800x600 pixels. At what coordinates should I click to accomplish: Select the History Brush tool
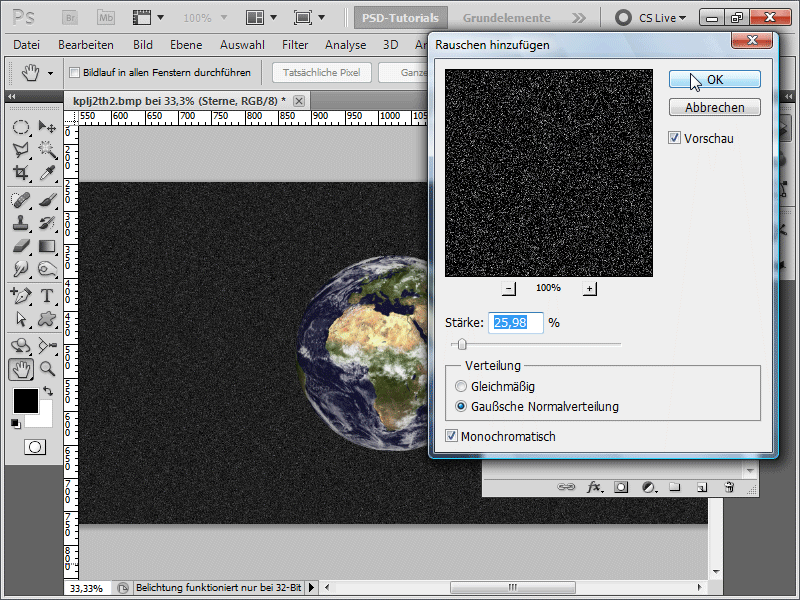(x=47, y=223)
